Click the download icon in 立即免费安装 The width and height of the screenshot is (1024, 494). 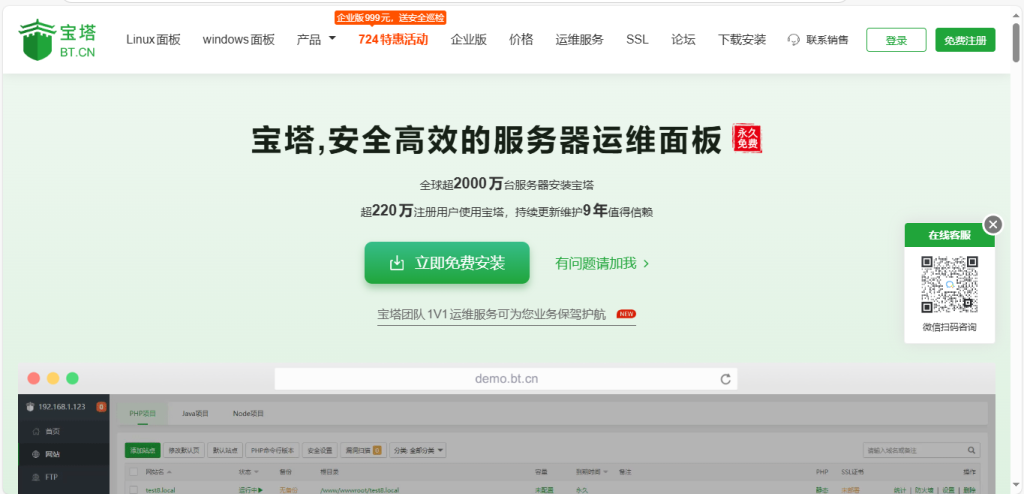pyautogui.click(x=396, y=263)
